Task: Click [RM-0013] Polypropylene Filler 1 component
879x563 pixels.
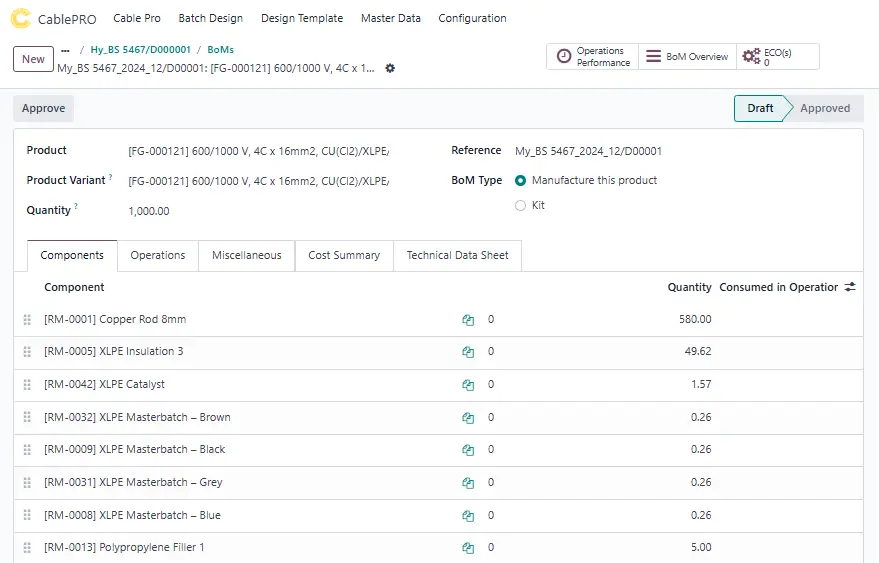Action: click(x=124, y=548)
